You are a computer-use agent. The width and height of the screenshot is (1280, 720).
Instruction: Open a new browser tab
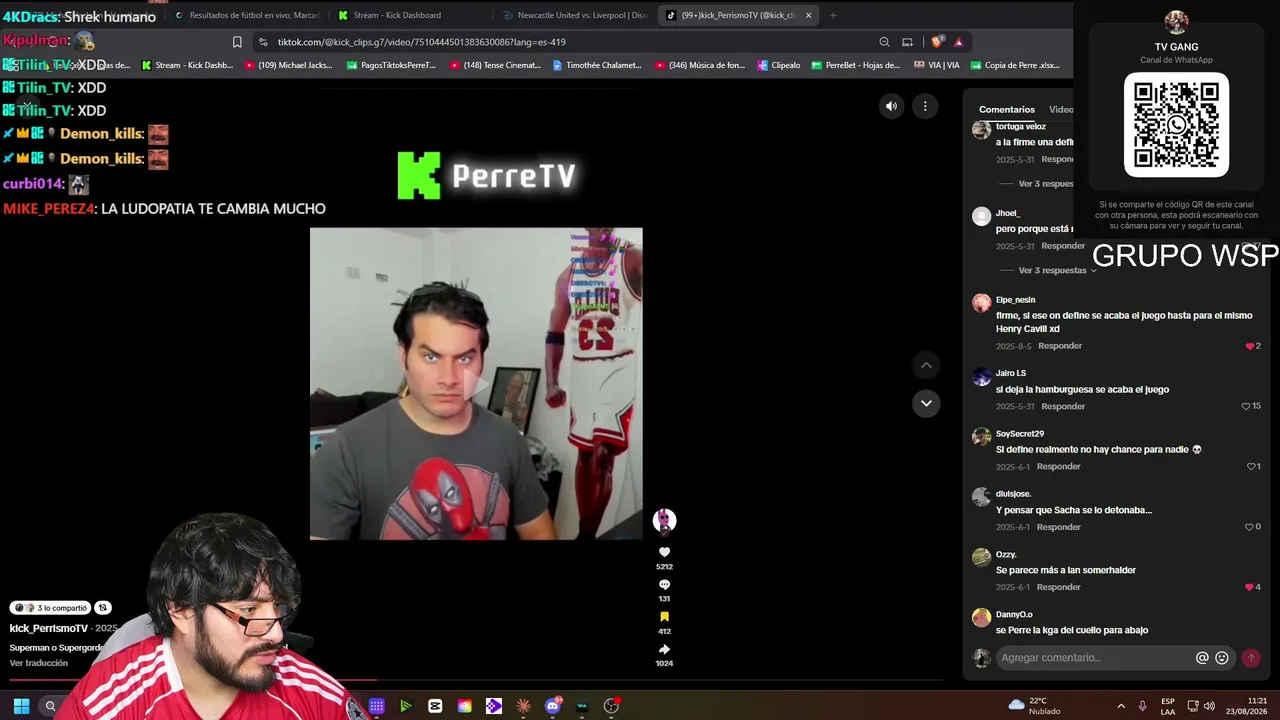pos(833,15)
